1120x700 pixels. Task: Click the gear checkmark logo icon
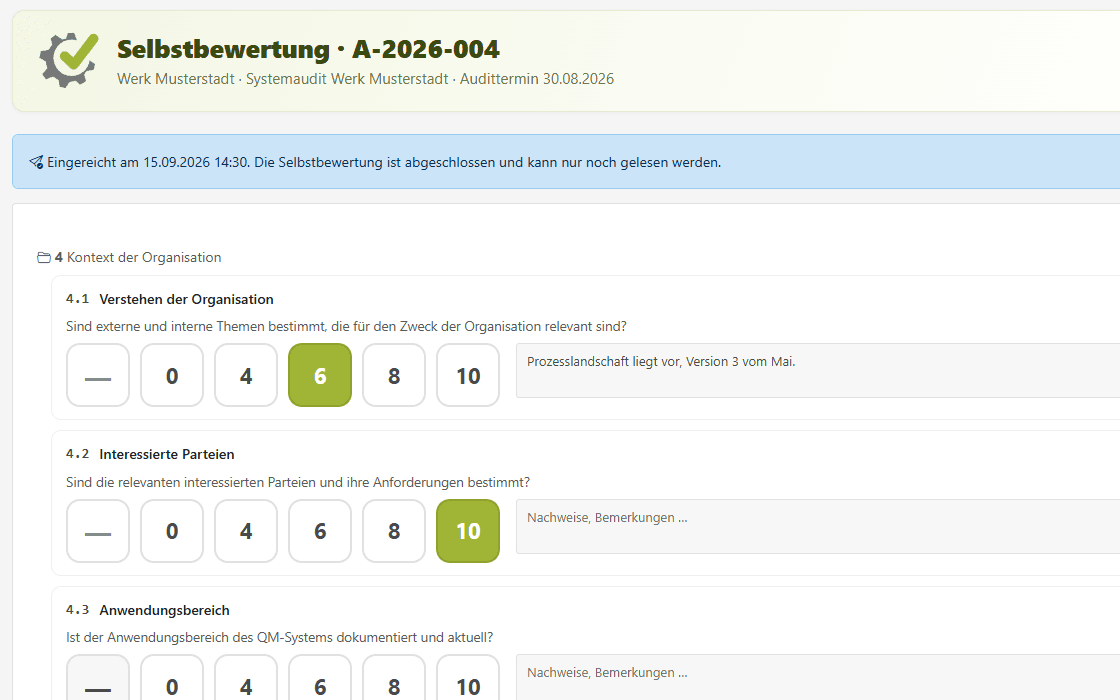(69, 60)
